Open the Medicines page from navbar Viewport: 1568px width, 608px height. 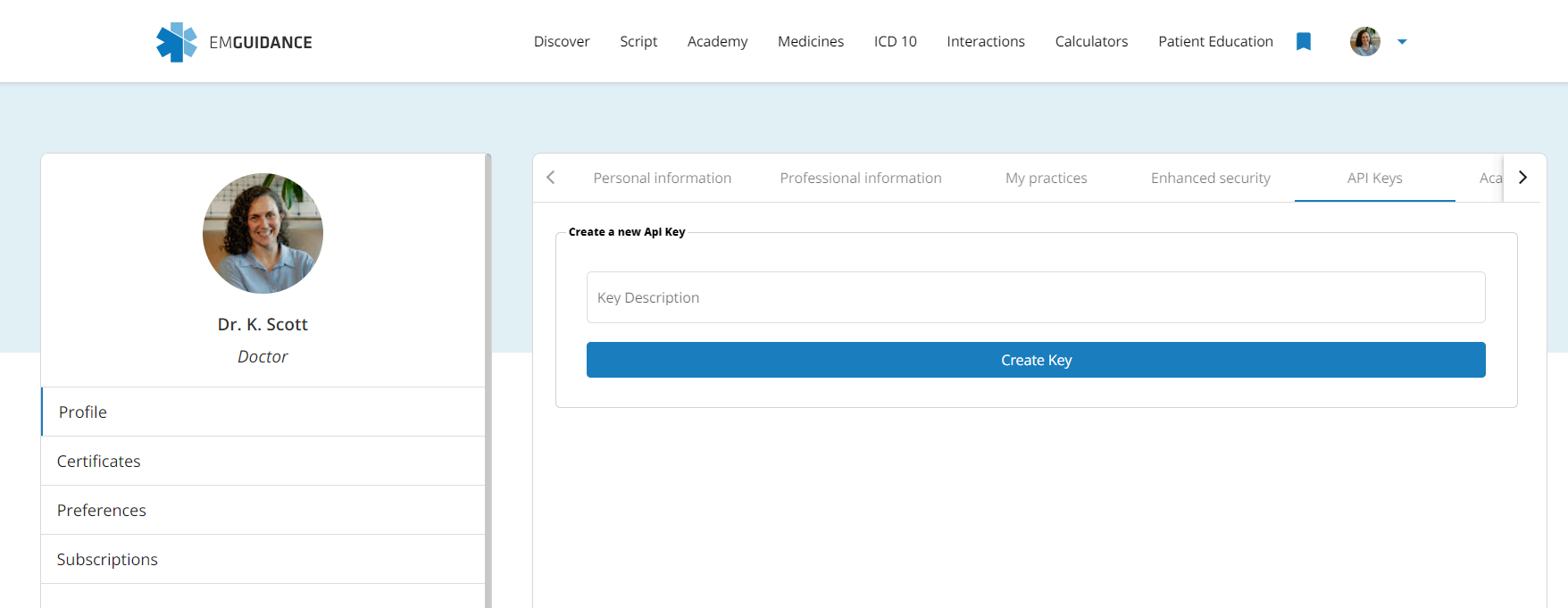(x=810, y=42)
